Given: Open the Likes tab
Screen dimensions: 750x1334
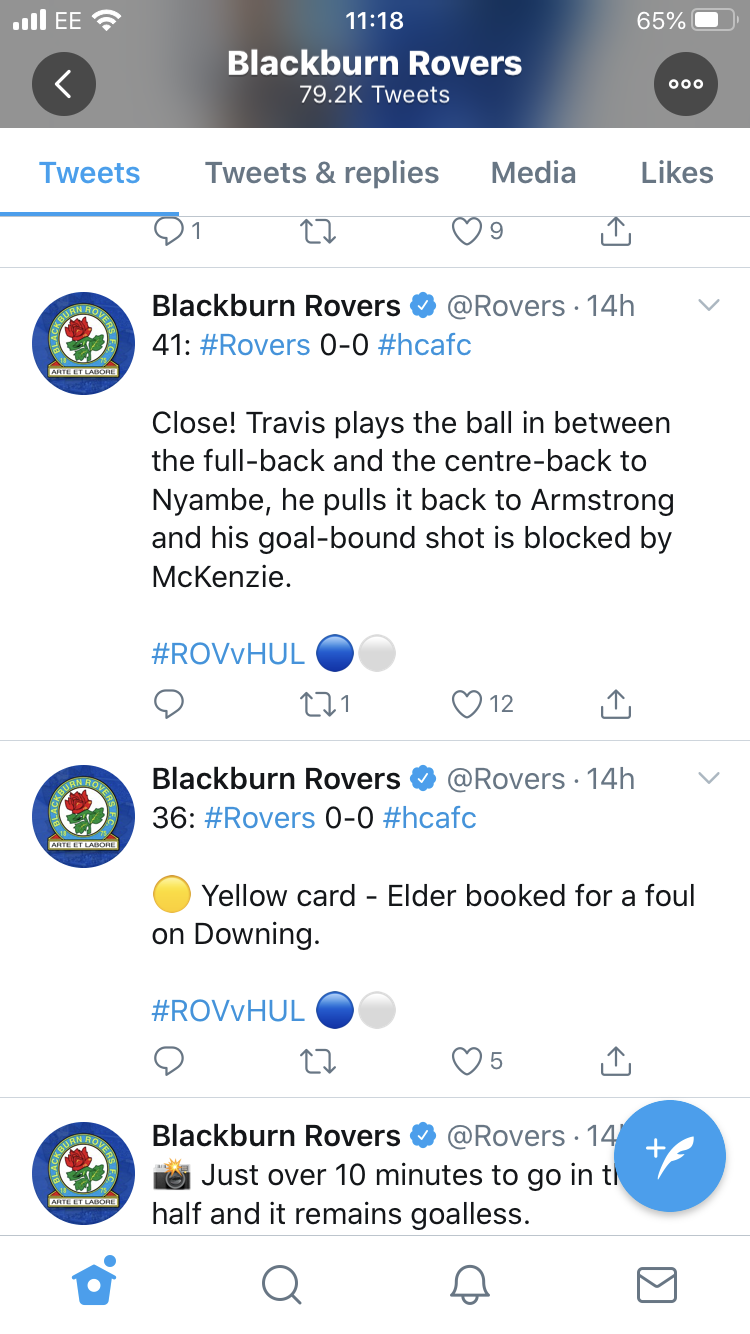Looking at the screenshot, I should (x=677, y=173).
